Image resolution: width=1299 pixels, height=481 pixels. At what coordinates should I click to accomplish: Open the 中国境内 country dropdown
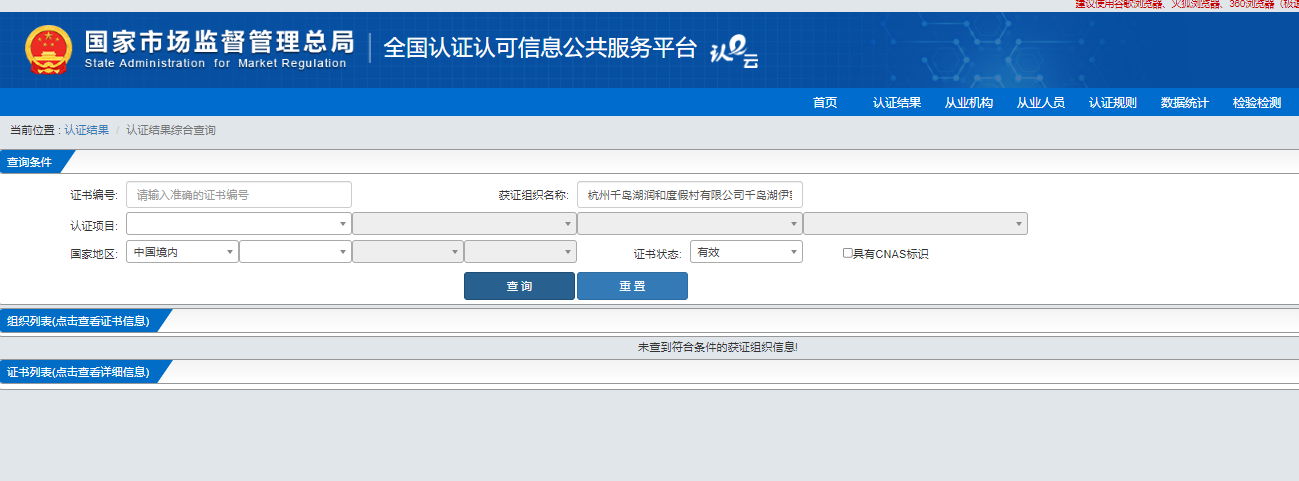[x=182, y=252]
